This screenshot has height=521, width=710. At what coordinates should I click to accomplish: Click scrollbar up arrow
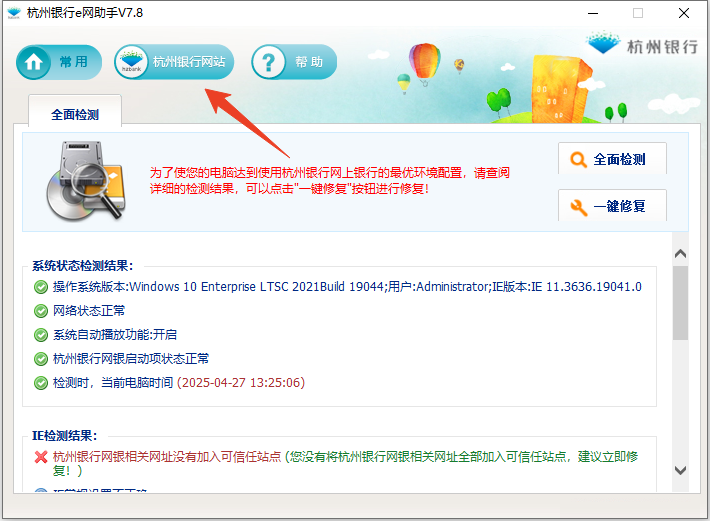pyautogui.click(x=680, y=253)
